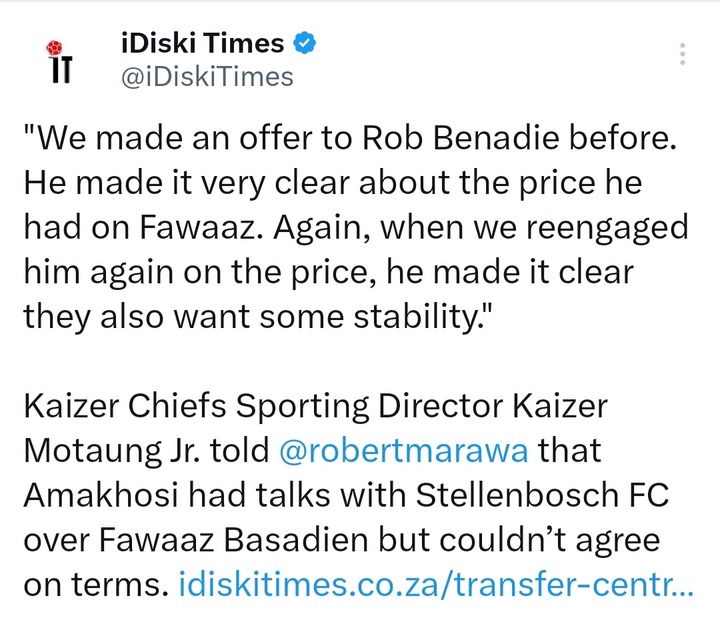Click the blue verified badge
The width and height of the screenshot is (720, 630).
(306, 43)
